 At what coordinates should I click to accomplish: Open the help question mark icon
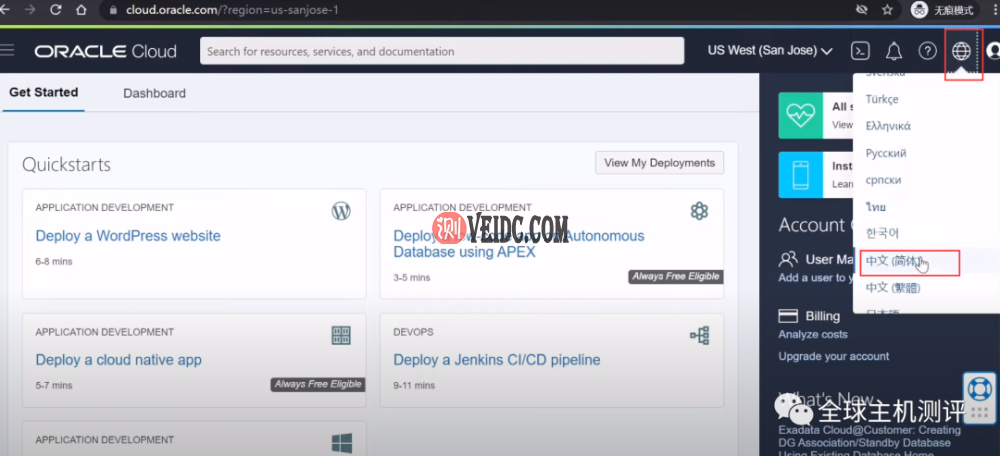tap(927, 51)
